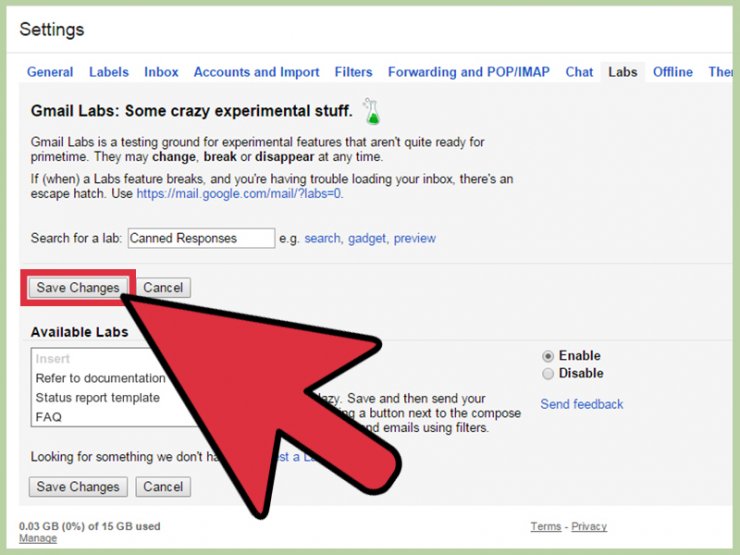Click the Available Labs heading

click(79, 332)
